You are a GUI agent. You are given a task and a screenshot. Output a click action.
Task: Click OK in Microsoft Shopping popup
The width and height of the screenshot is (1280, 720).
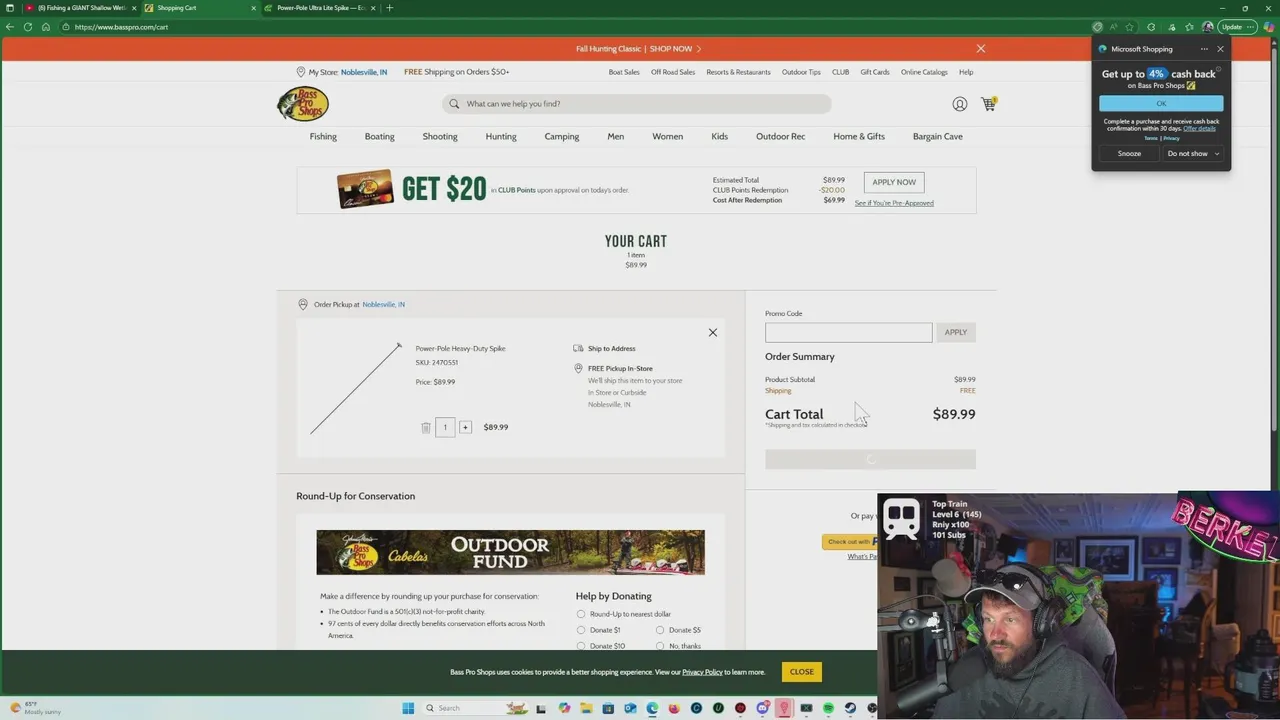pos(1161,104)
